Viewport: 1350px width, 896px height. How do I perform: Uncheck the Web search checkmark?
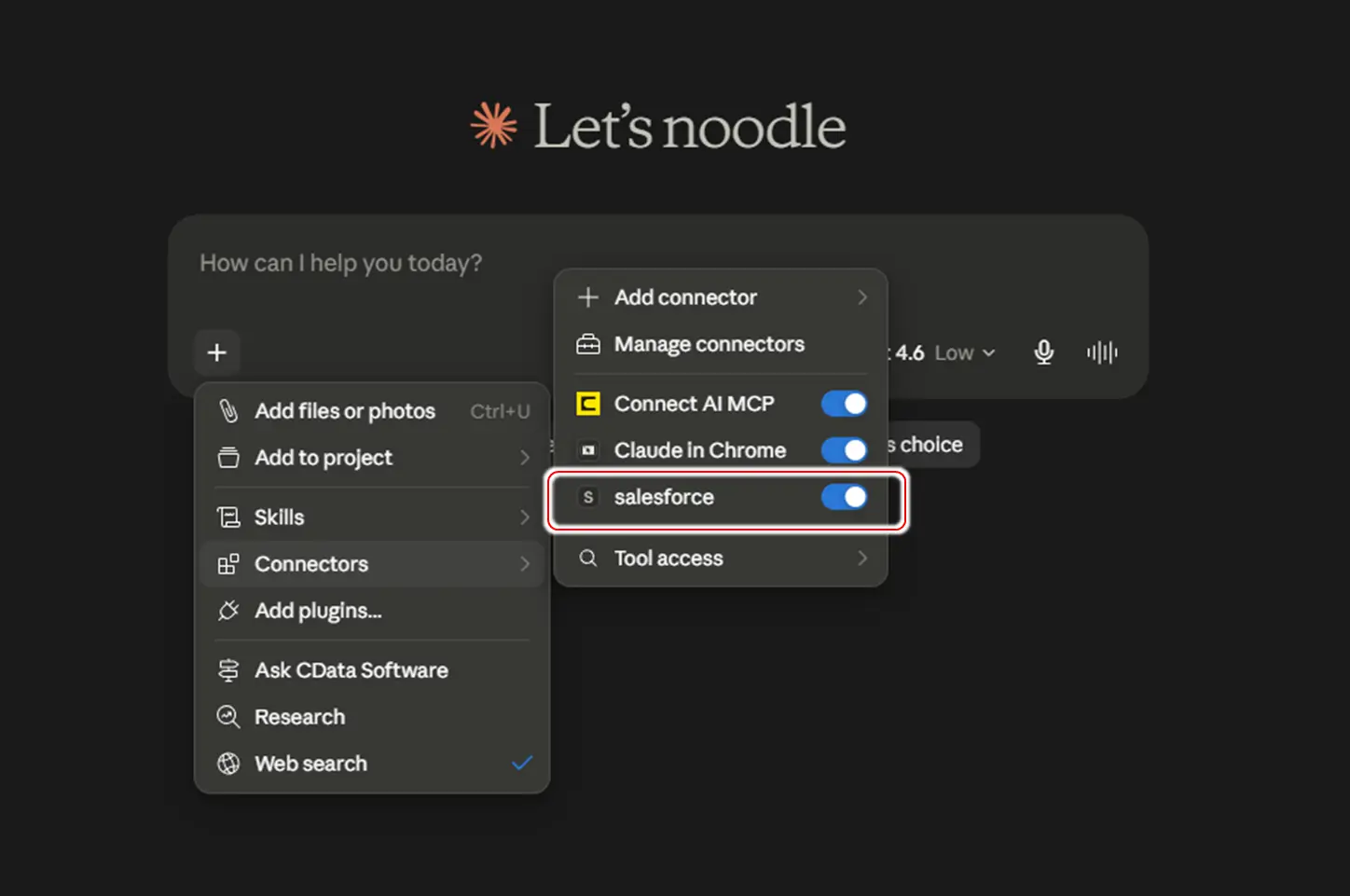[522, 763]
